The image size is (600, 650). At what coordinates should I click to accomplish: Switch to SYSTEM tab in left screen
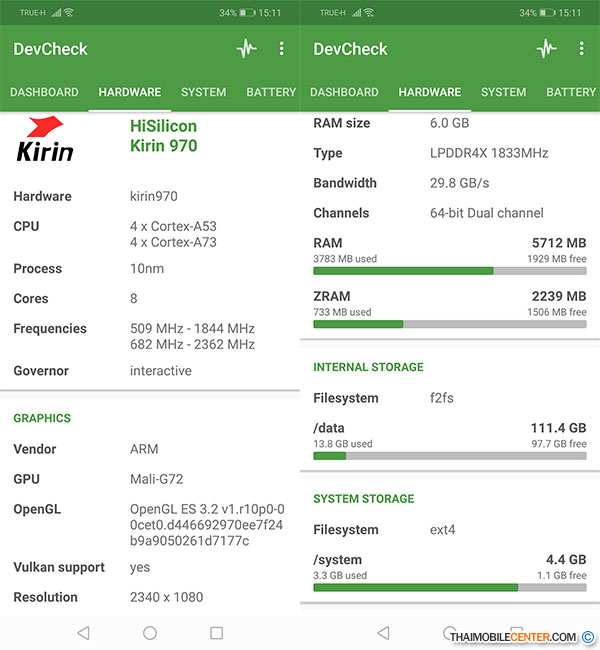pos(204,92)
